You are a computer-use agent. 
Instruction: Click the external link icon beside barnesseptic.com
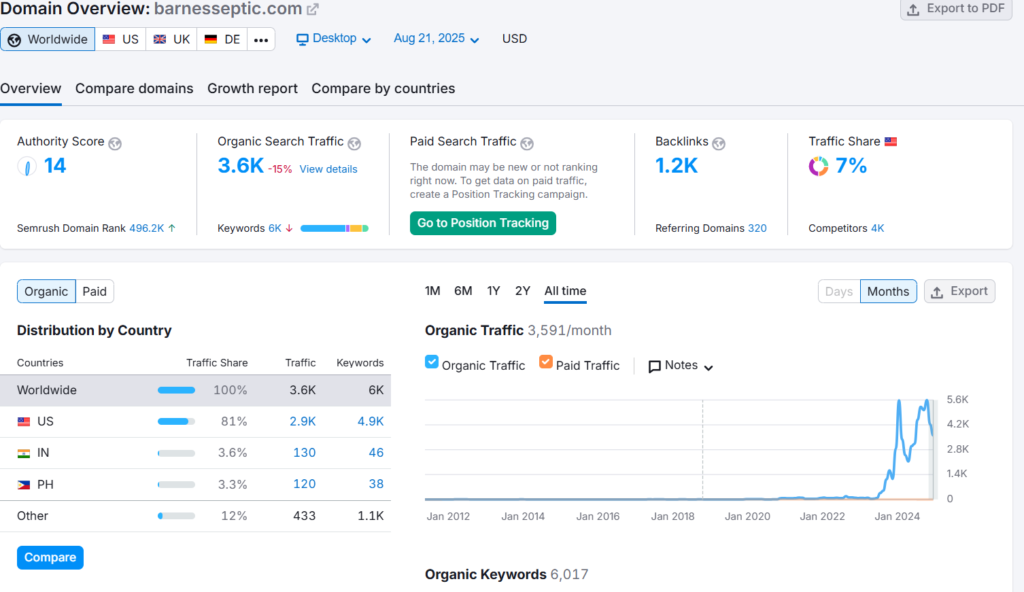pyautogui.click(x=313, y=10)
